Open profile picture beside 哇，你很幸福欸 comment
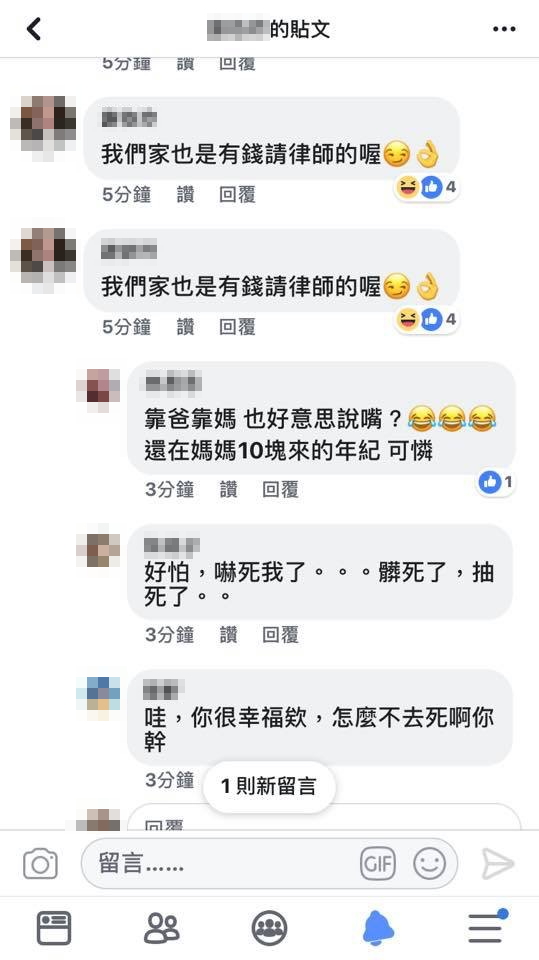Image resolution: width=539 pixels, height=960 pixels. point(98,699)
